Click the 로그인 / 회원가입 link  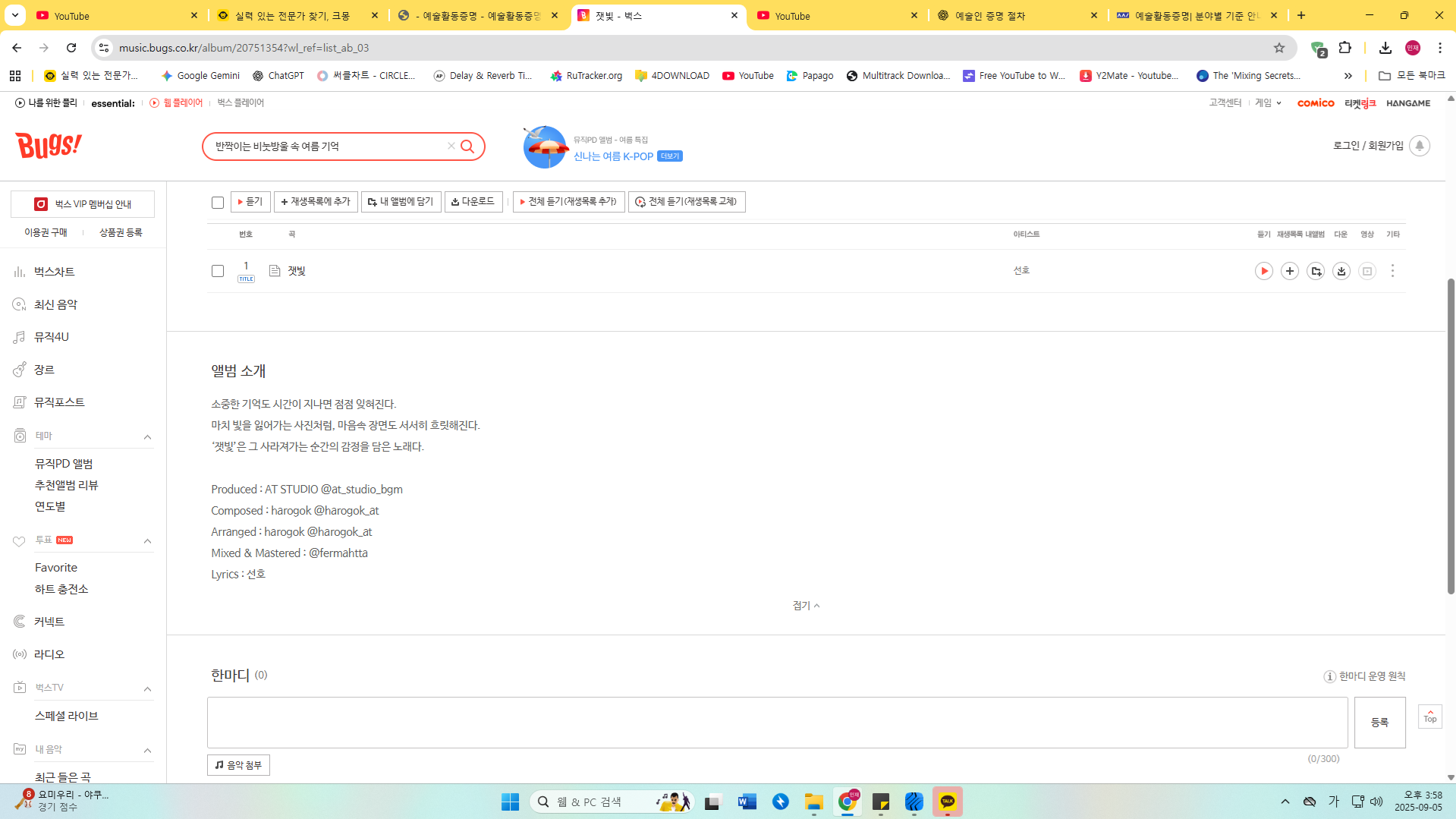(x=1368, y=146)
